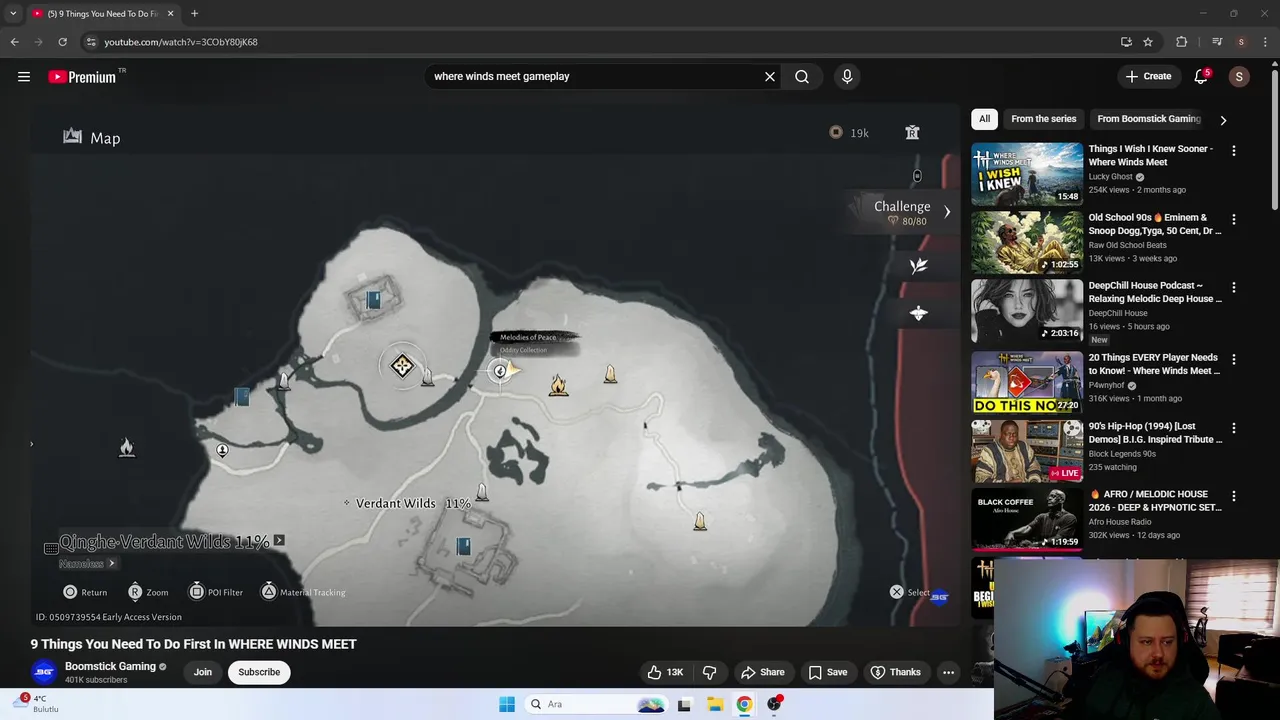Open DeepChill House Podcast thumbnail
The width and height of the screenshot is (1280, 720).
click(x=1027, y=310)
